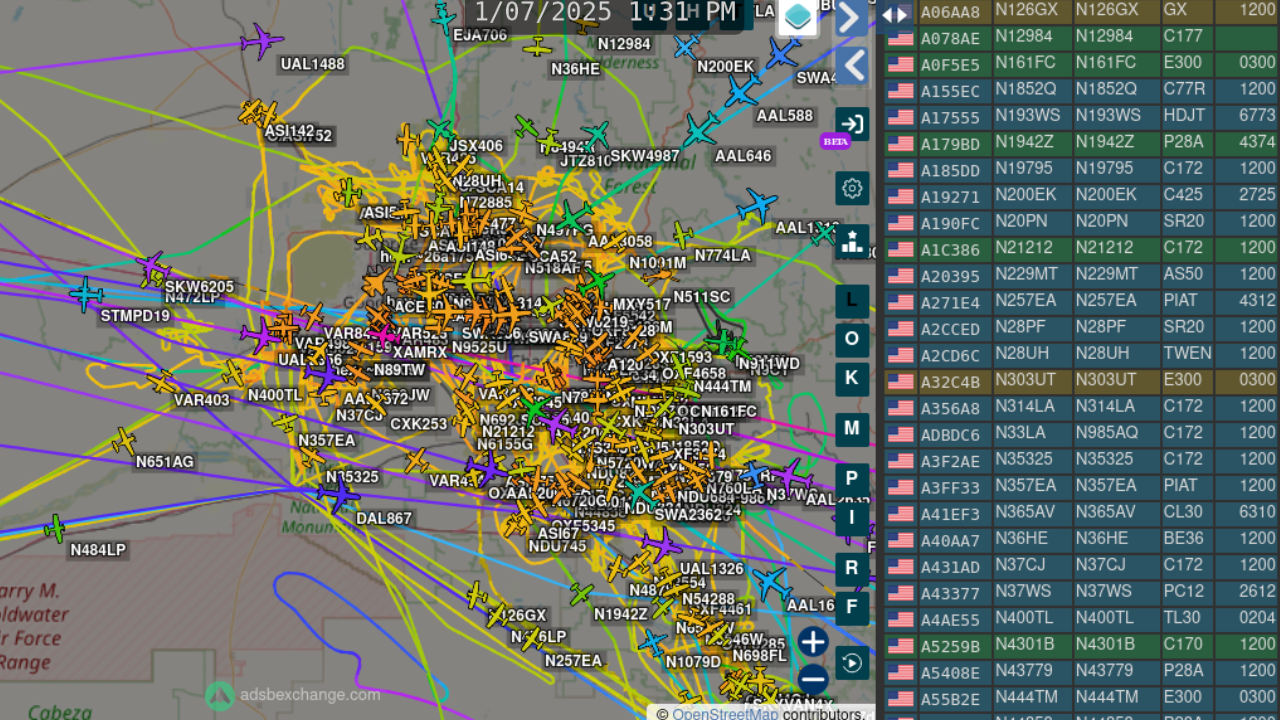Click the left-pointing chevron map button
The width and height of the screenshot is (1280, 720).
coord(852,66)
